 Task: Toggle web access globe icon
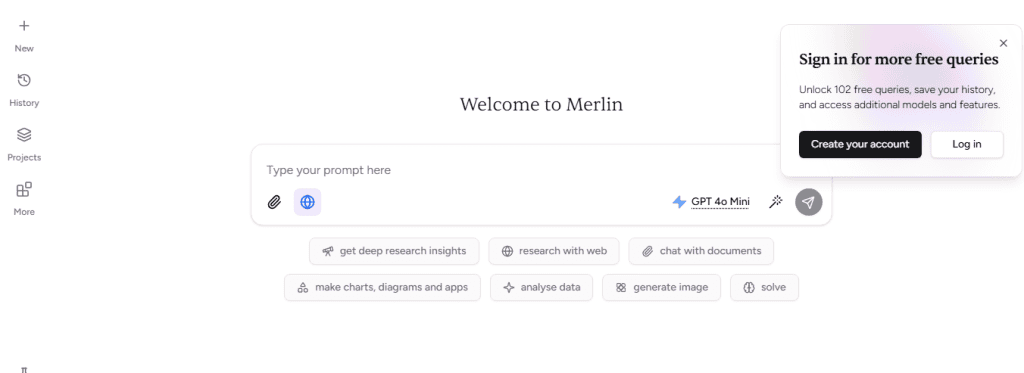308,202
